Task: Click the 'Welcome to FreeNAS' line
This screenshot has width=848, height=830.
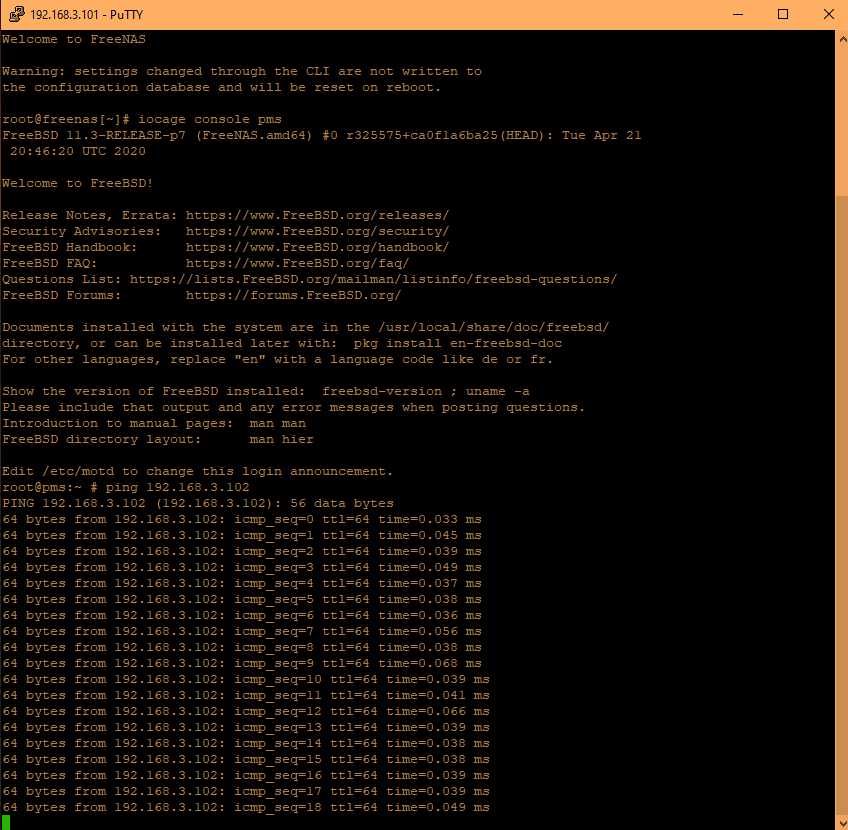Action: point(74,39)
